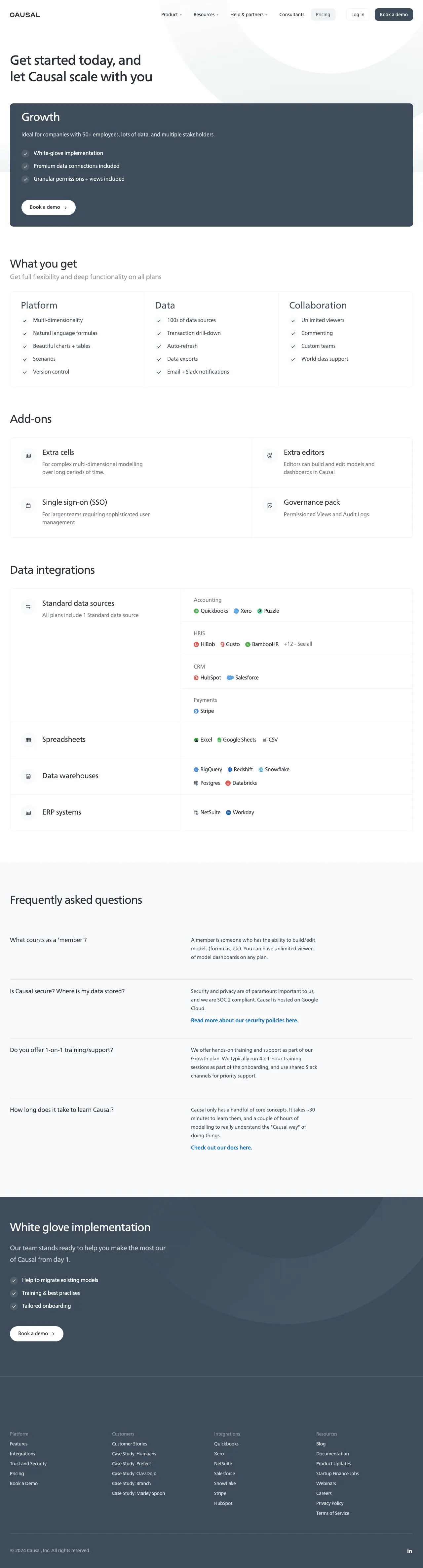
Task: Click checkmark beside White-glove implementation
Action: [x=25, y=153]
